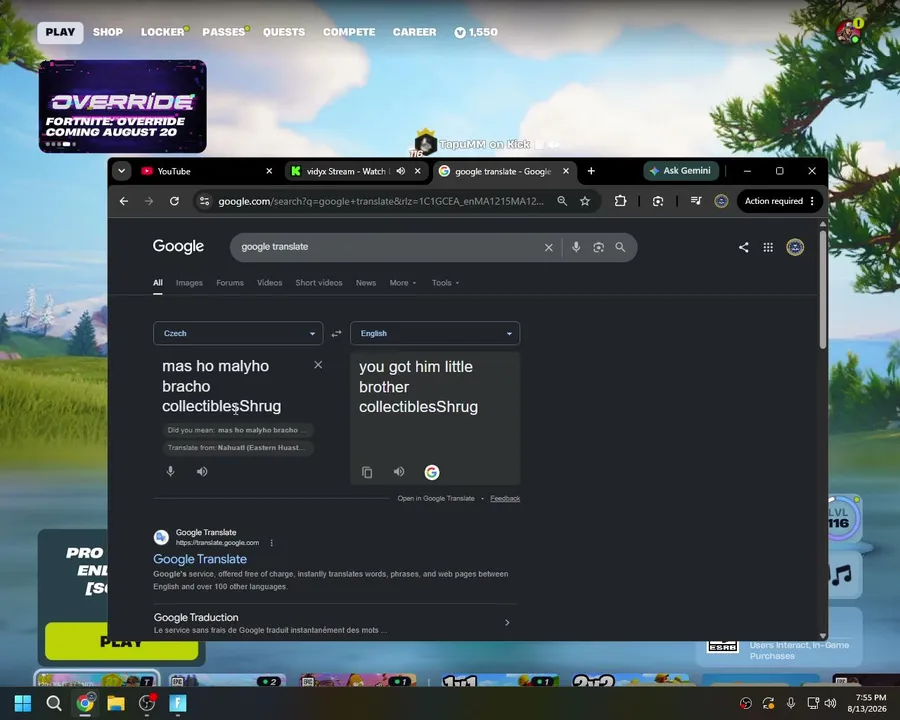Open the Google Translate result link
900x720 pixels.
tap(200, 559)
